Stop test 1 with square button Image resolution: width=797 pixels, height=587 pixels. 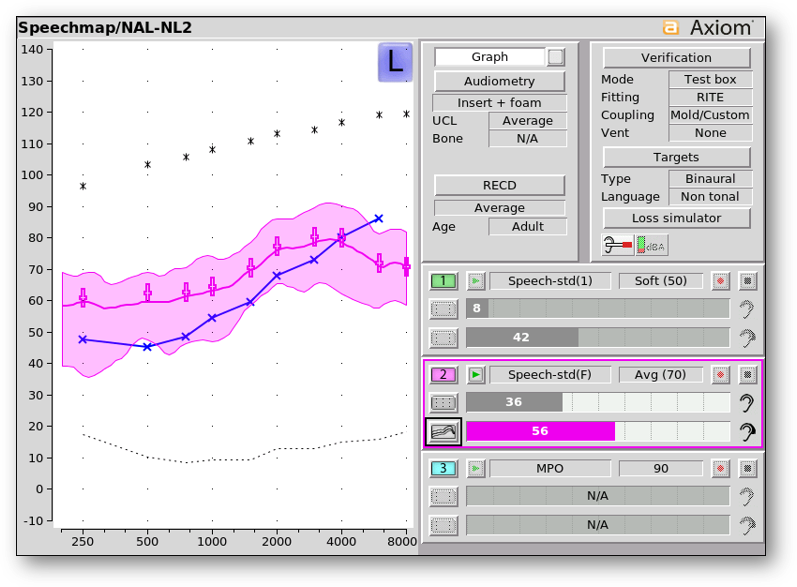click(747, 281)
